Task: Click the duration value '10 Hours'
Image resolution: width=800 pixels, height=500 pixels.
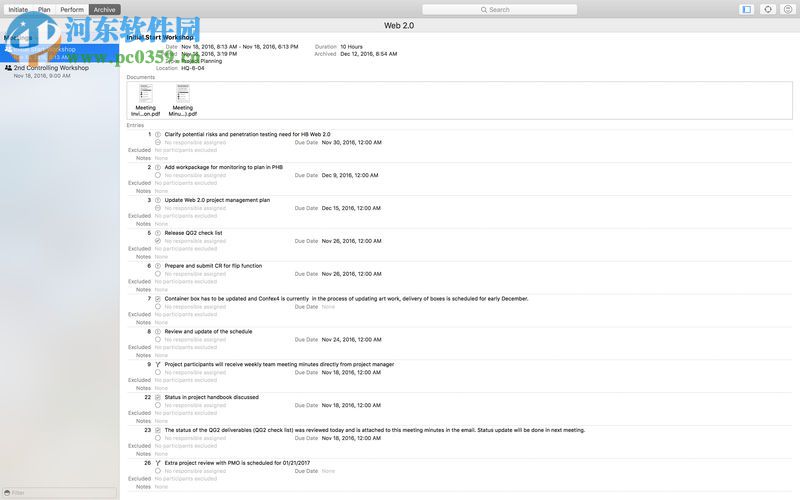Action: [x=352, y=47]
